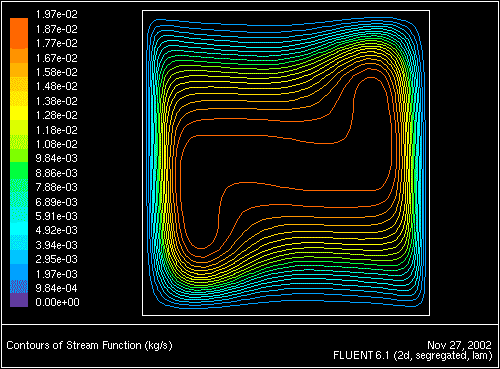Click the 'Nov 27, 2002' date
Screen dimensions: 500x369
tap(459, 345)
